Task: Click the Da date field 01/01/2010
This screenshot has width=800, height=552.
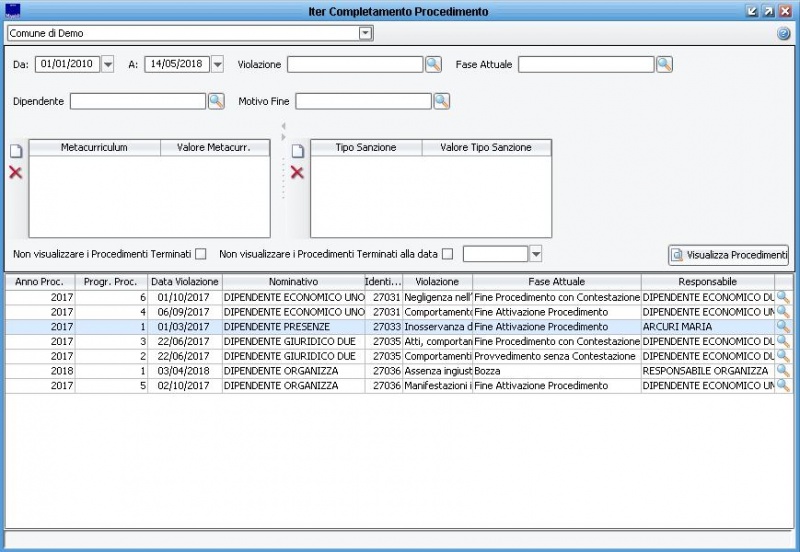Action: pyautogui.click(x=67, y=64)
